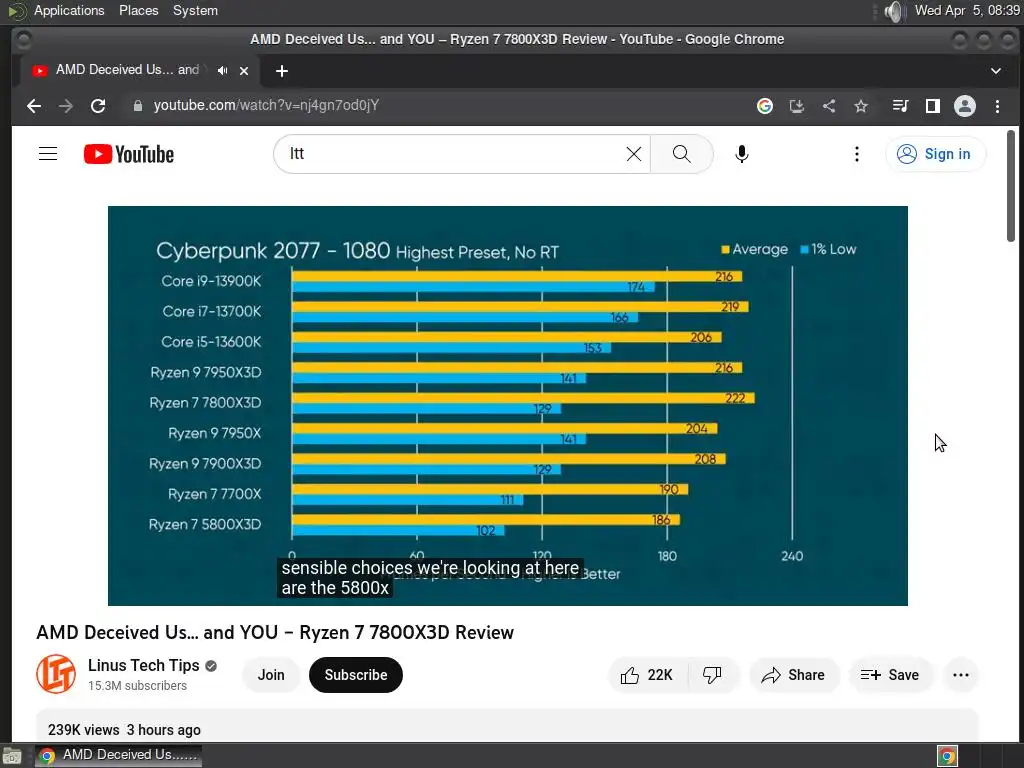Open the Applications menu

click(69, 10)
